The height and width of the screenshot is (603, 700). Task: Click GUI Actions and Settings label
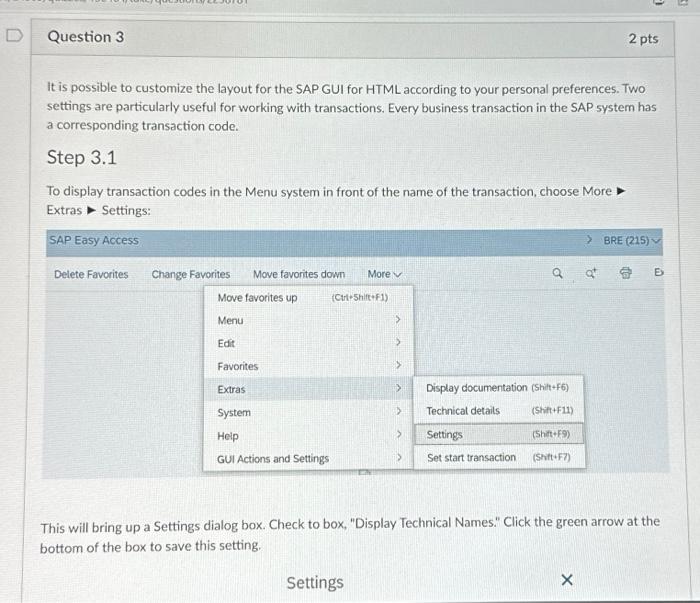[273, 459]
